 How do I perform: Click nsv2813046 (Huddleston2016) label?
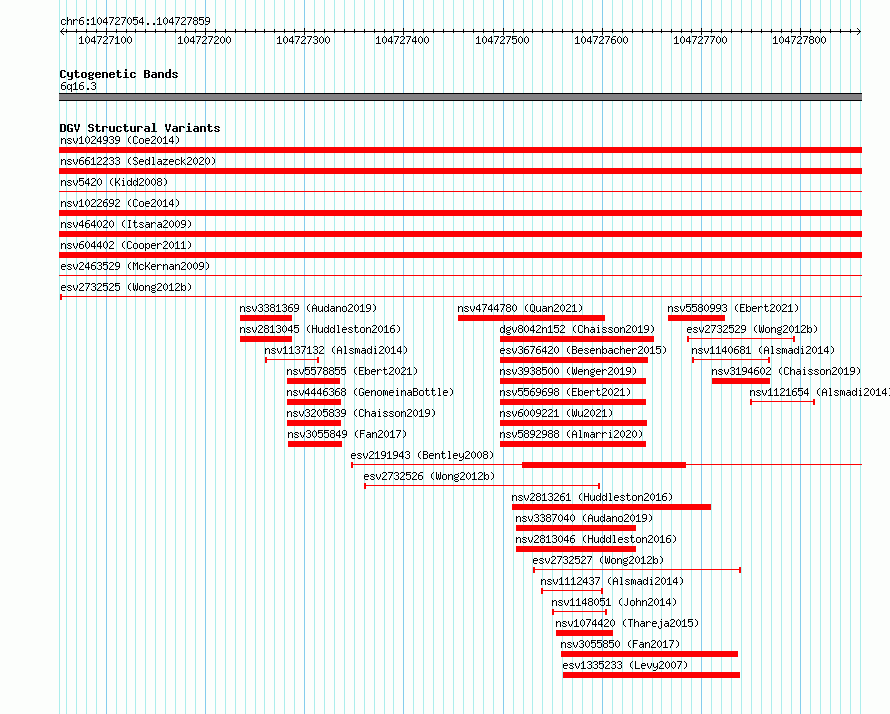click(596, 539)
